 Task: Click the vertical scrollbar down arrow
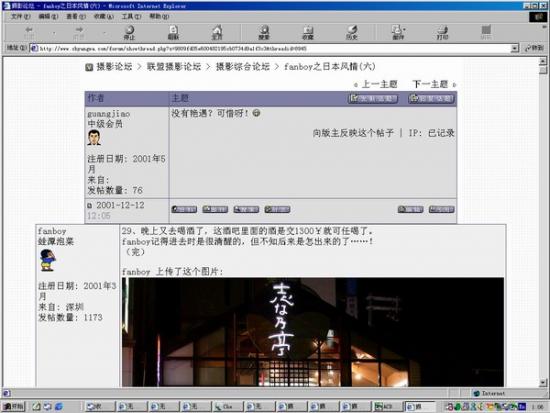point(543,382)
